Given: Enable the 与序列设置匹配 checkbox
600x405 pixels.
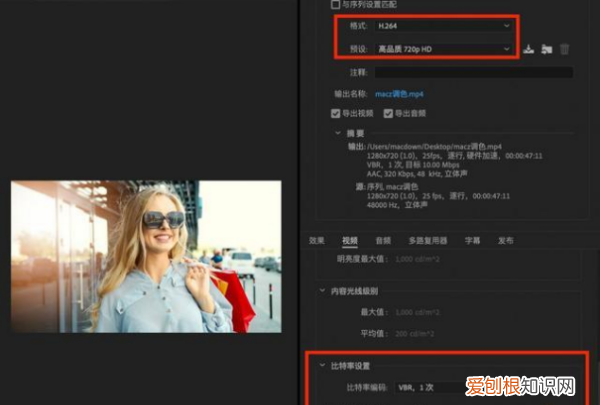Looking at the screenshot, I should (x=335, y=4).
